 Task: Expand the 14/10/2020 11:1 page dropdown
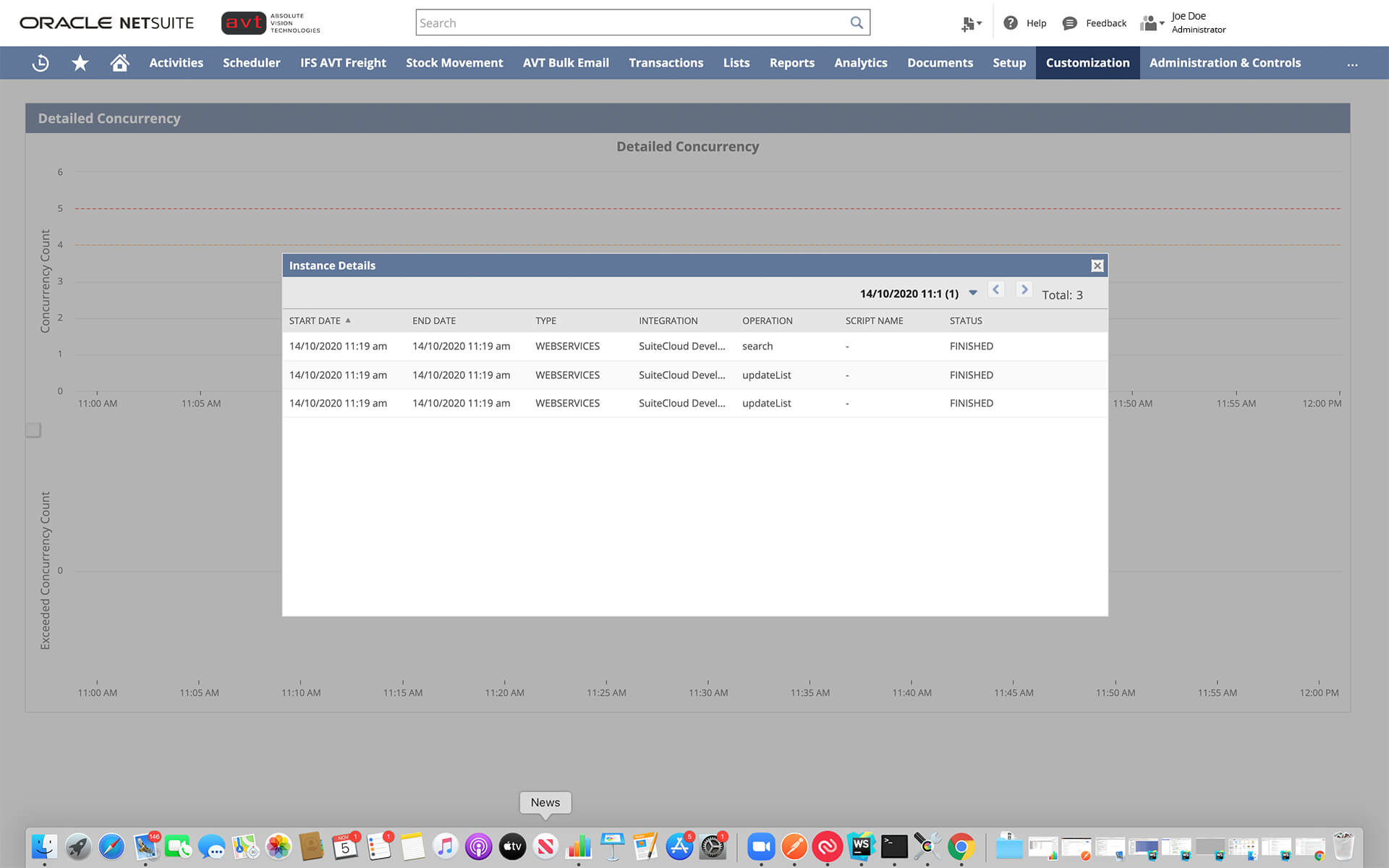pyautogui.click(x=973, y=293)
